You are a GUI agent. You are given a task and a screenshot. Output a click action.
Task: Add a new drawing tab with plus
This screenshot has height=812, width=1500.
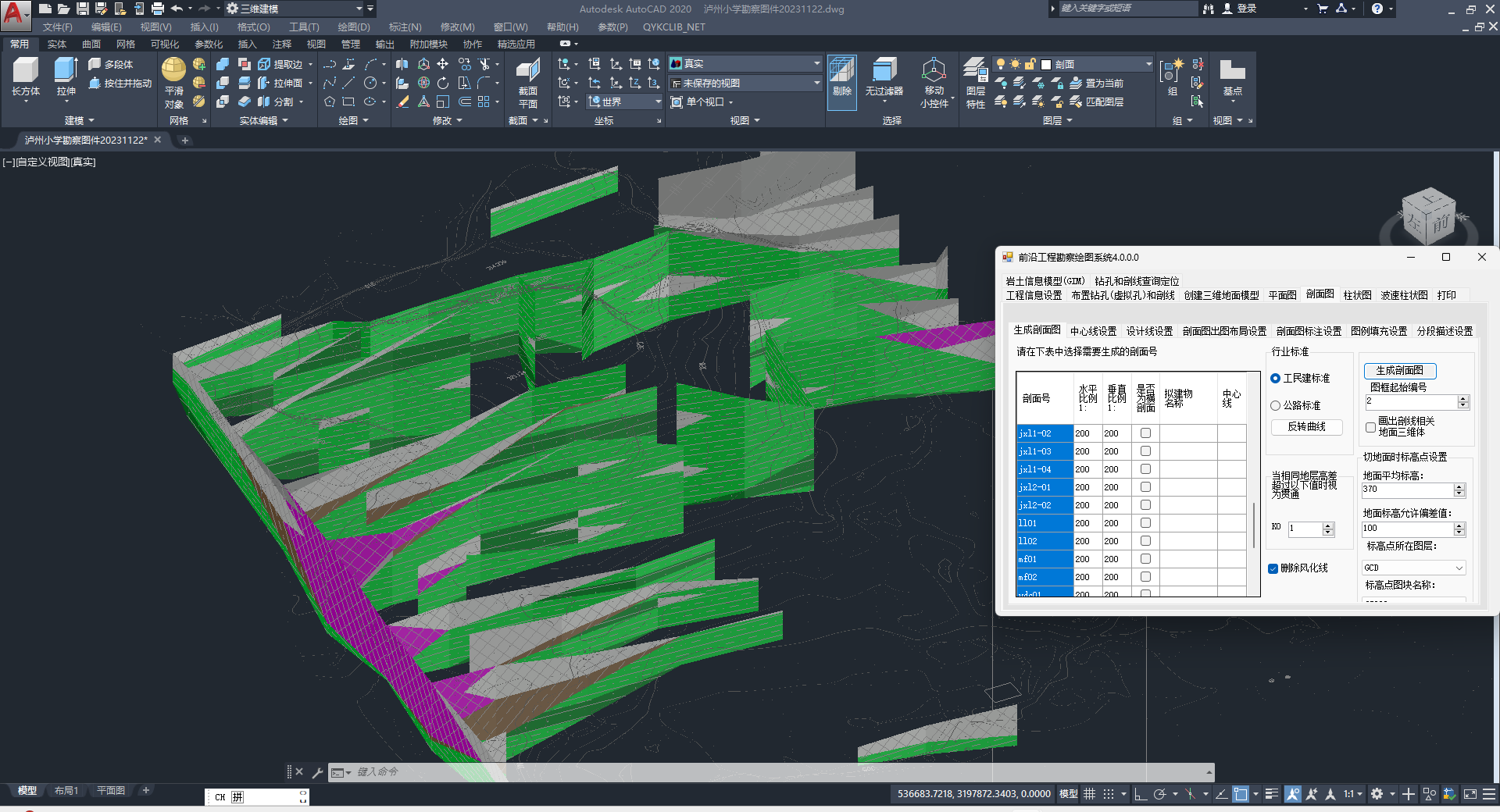(x=185, y=141)
